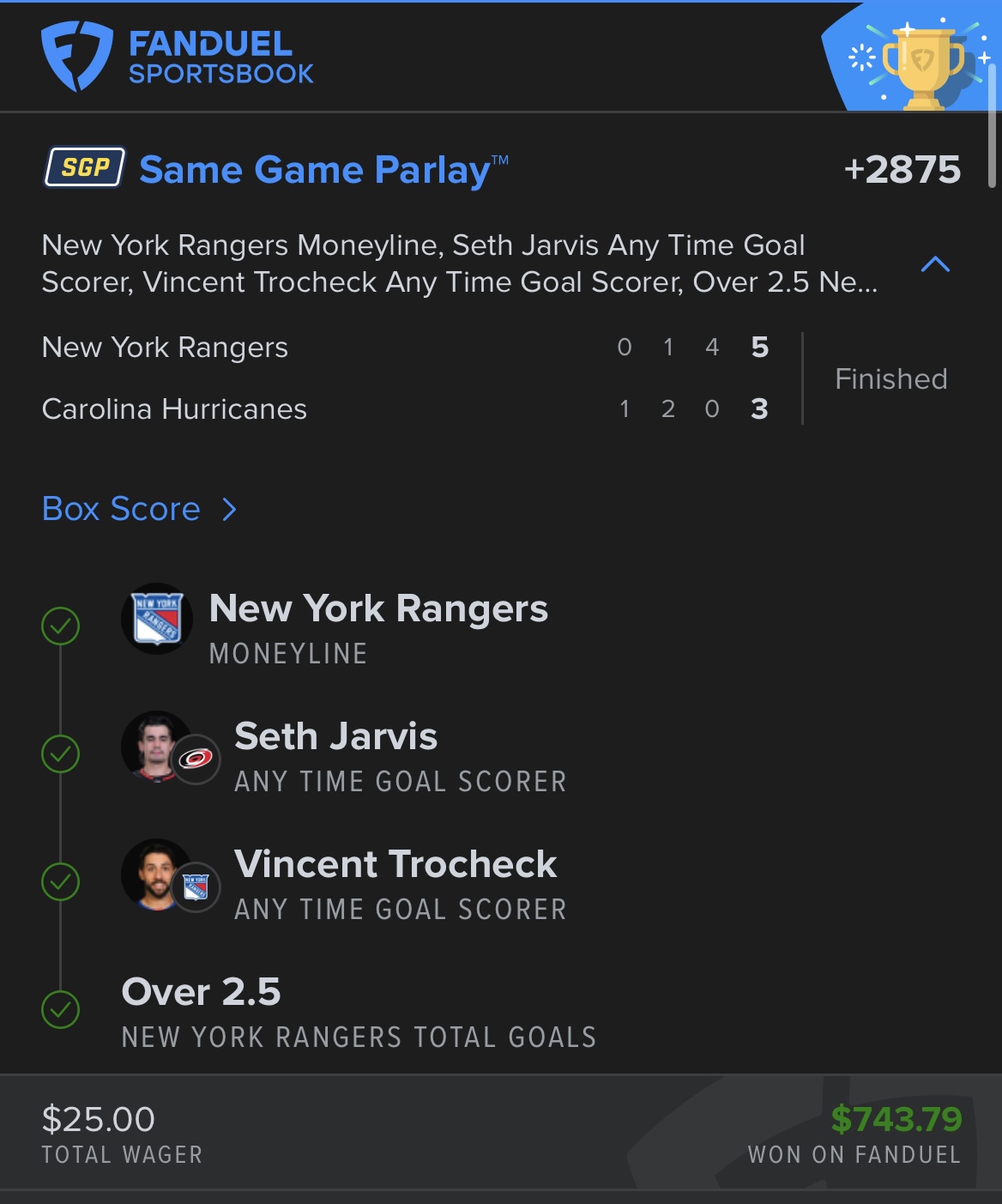The width and height of the screenshot is (1002, 1204).
Task: Tap the yellow SGP badge icon
Action: tap(85, 167)
